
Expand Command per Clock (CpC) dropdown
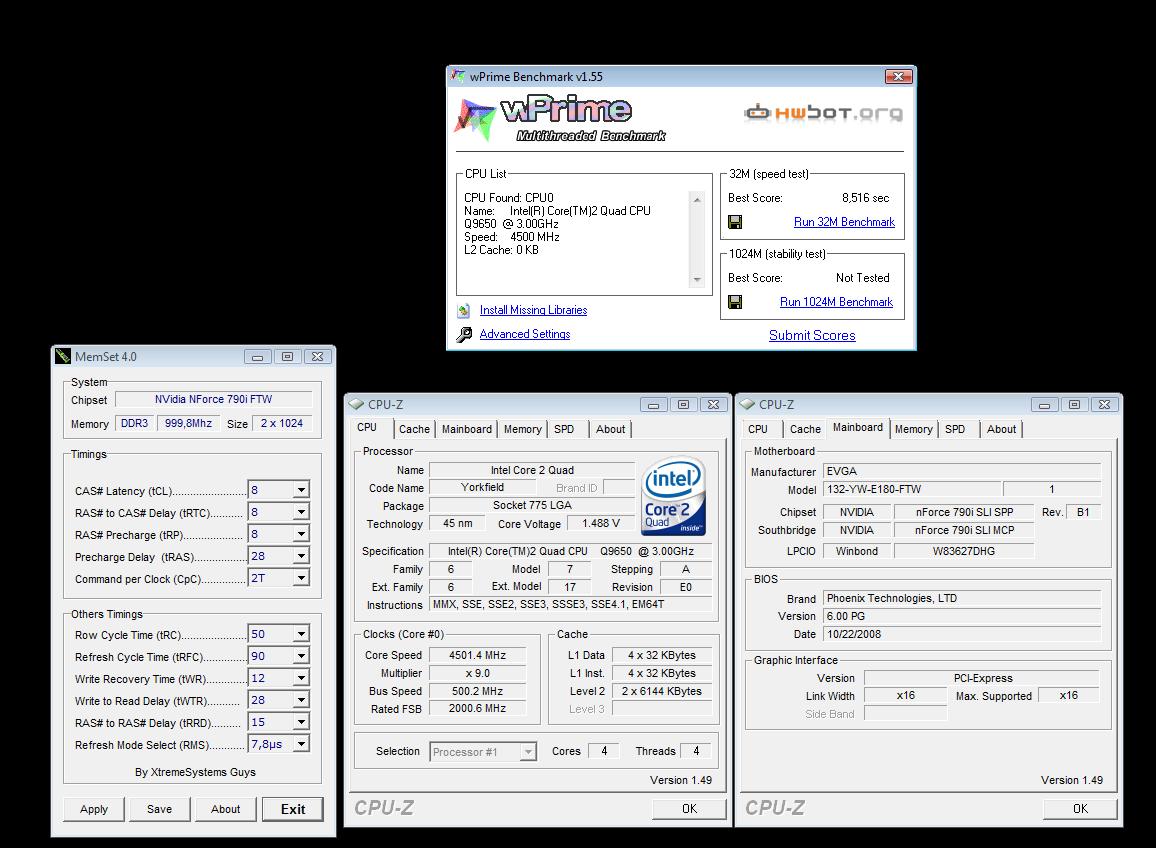coord(301,579)
